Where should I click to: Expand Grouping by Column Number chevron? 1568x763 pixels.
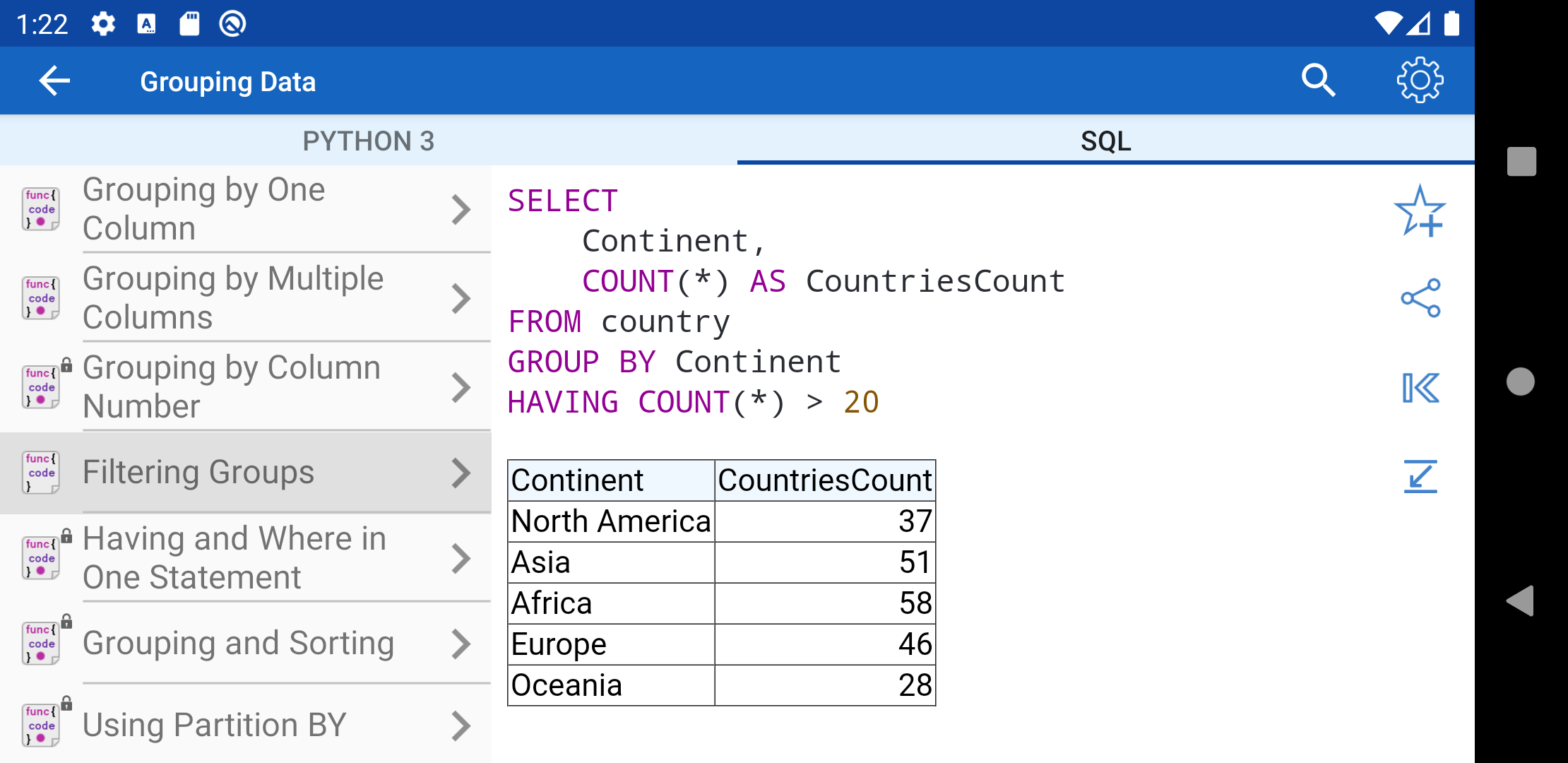coord(461,388)
